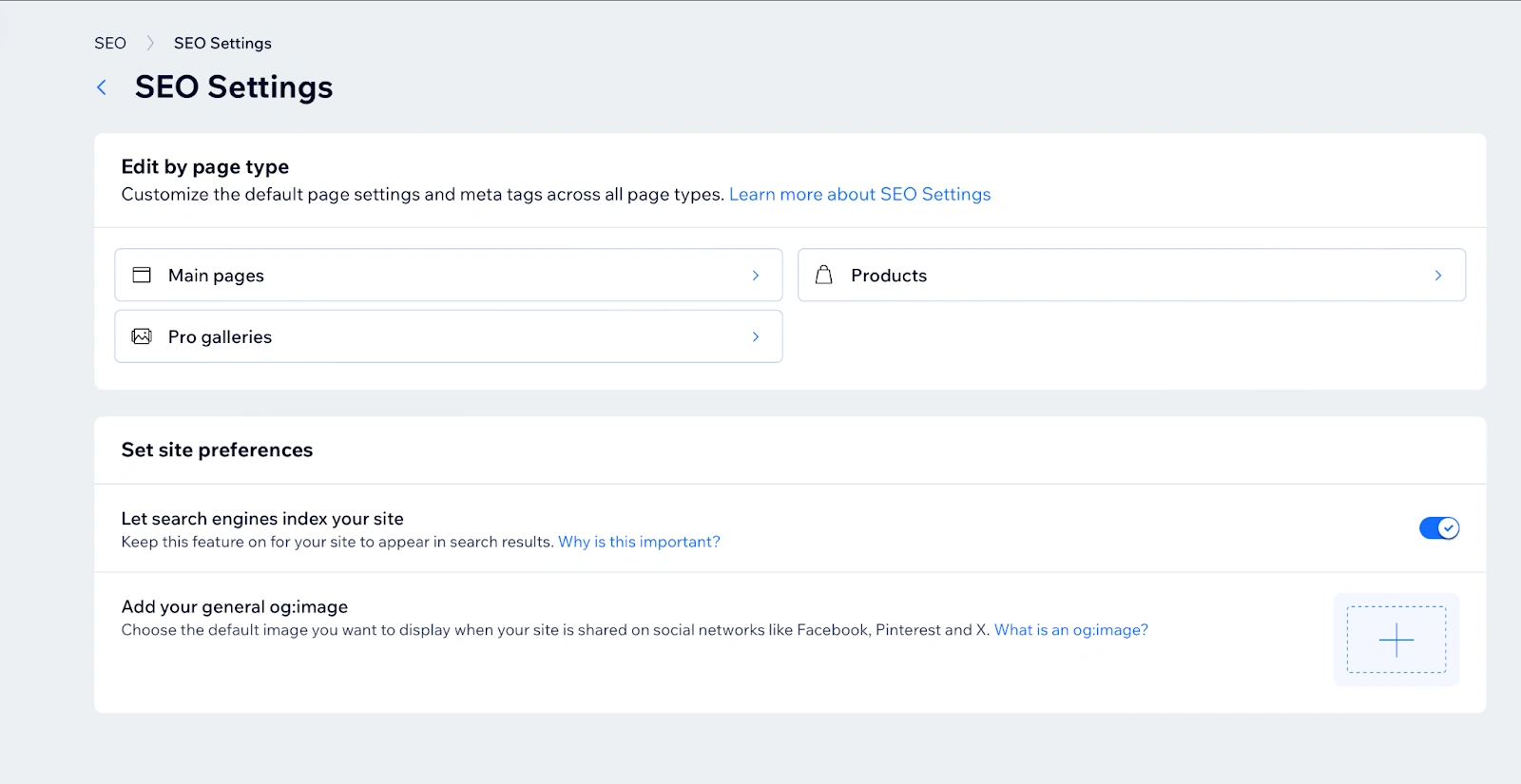Navigate to SEO in the breadcrumb
The width and height of the screenshot is (1521, 784).
pyautogui.click(x=110, y=43)
